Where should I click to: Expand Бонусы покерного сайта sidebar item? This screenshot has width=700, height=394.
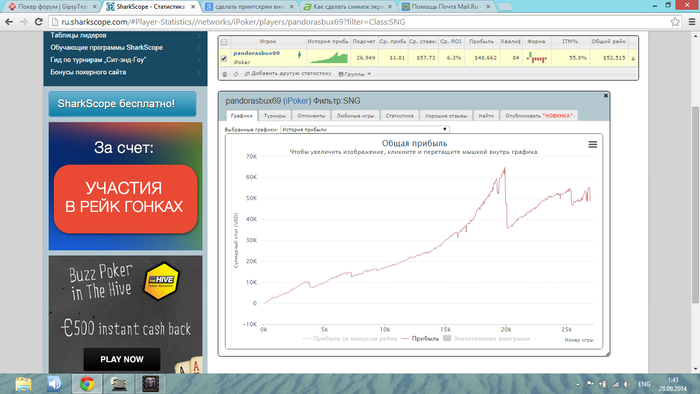pos(125,72)
